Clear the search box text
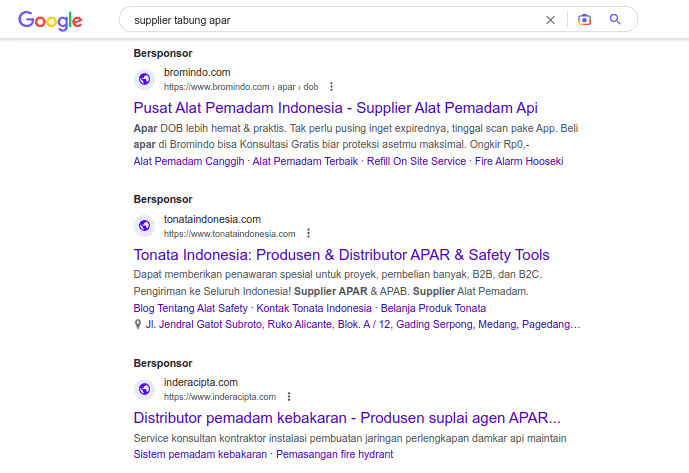Viewport: 689px width, 473px height. point(550,20)
